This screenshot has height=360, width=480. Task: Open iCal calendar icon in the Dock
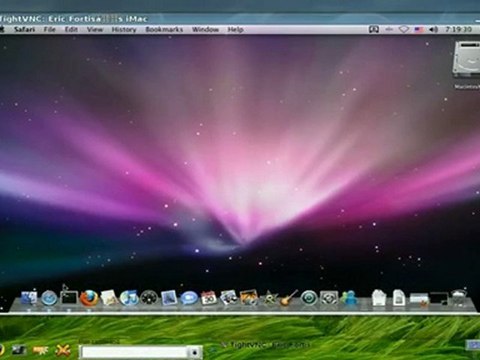[209, 298]
